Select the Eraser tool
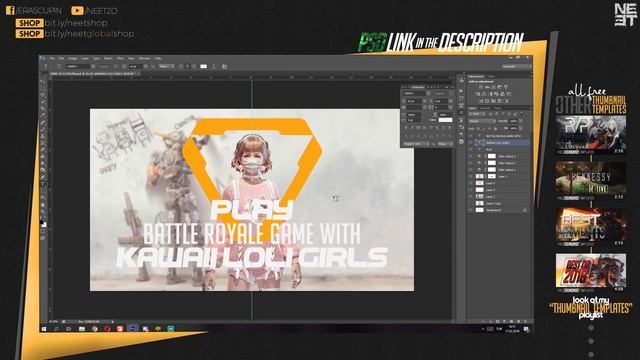Screen dimensions: 640x360 [x=43, y=150]
